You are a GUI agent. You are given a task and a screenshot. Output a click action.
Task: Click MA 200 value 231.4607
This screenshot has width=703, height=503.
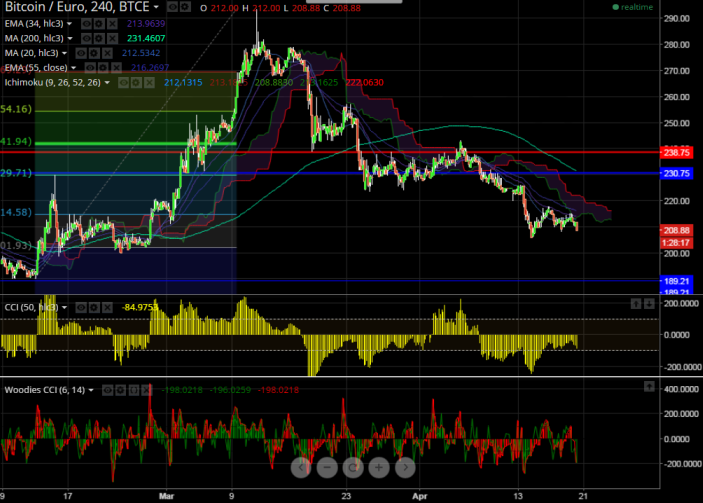(146, 38)
